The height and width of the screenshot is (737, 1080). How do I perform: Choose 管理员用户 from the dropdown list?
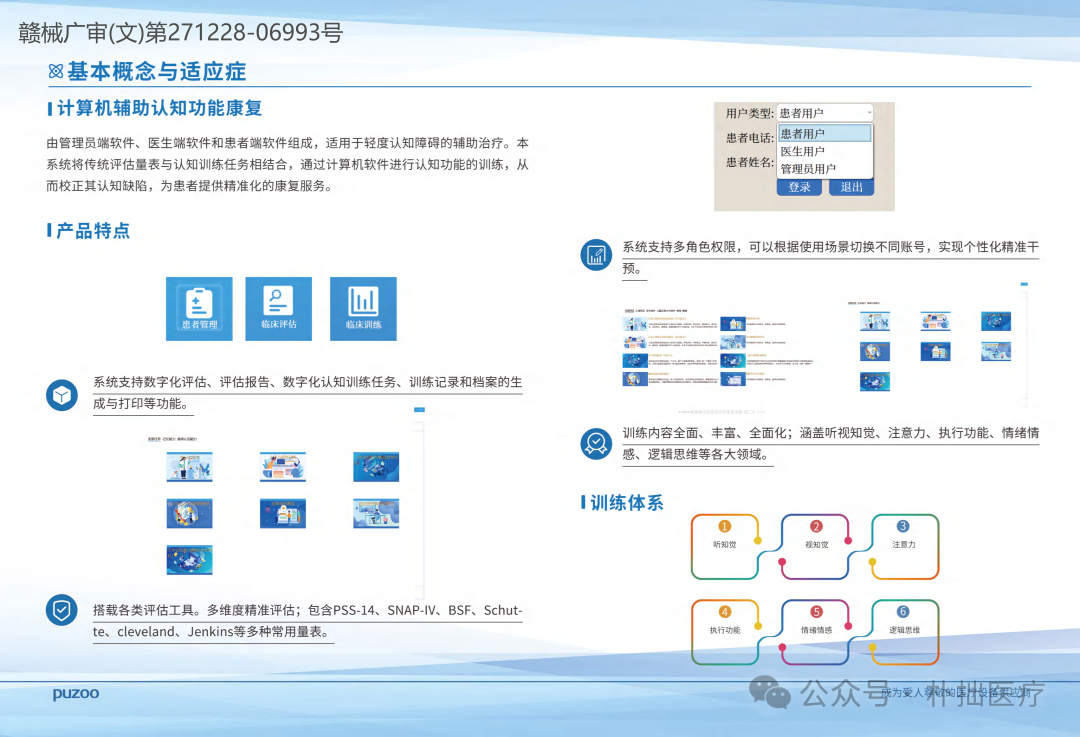pyautogui.click(x=824, y=169)
